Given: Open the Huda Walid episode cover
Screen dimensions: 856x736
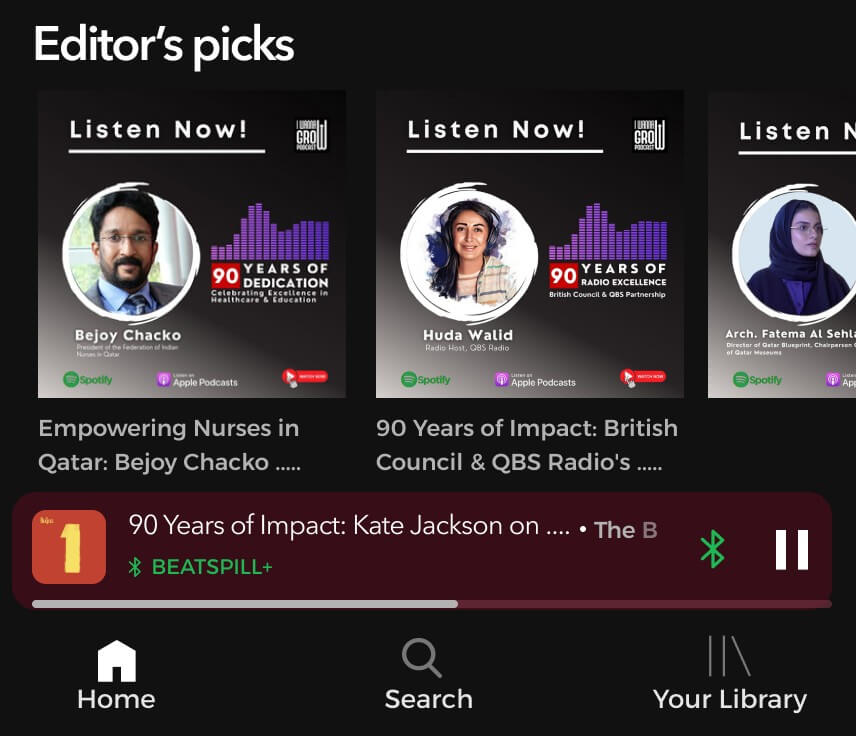Looking at the screenshot, I should (x=530, y=244).
